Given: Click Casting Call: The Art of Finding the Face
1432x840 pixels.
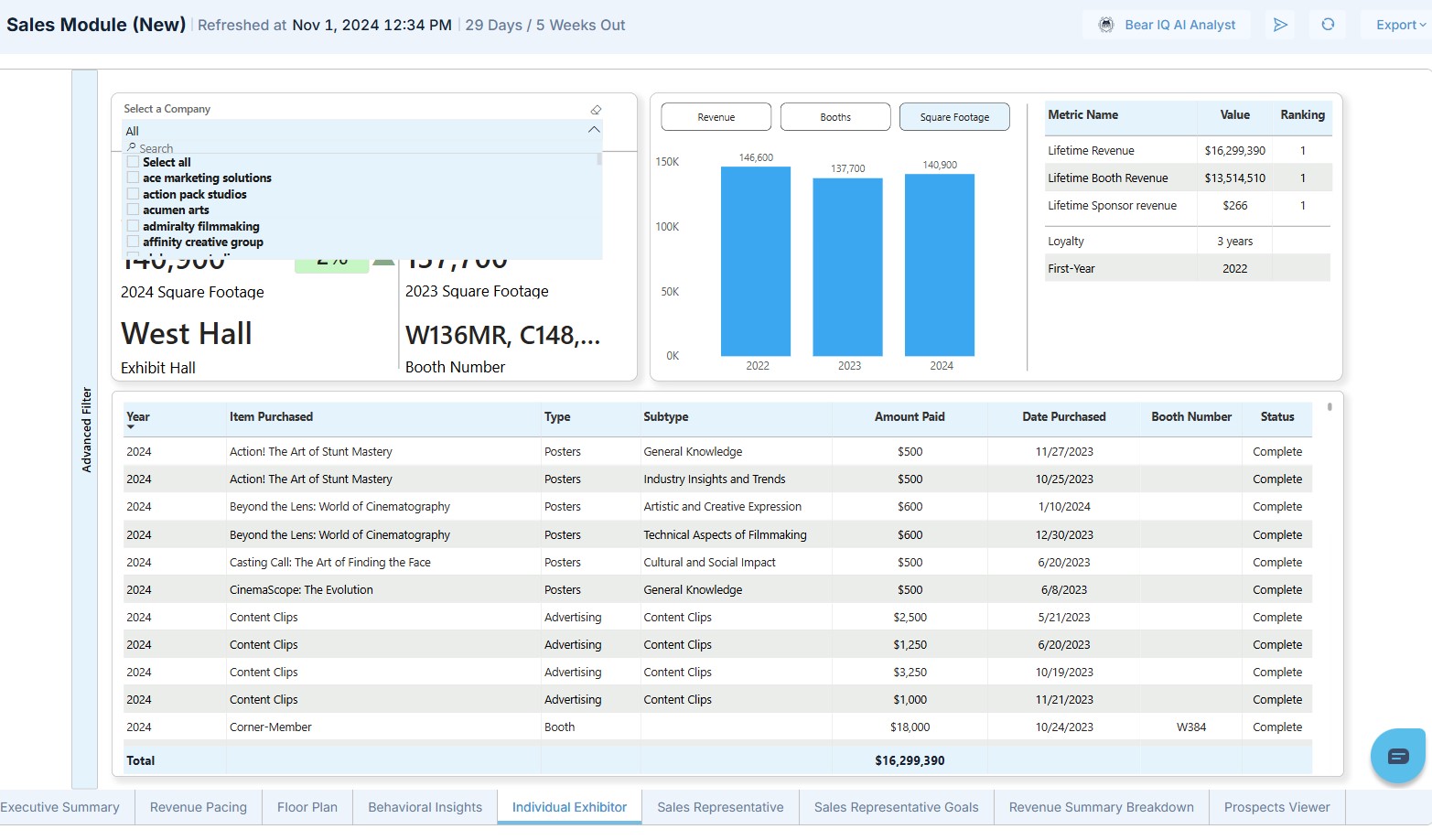Looking at the screenshot, I should tap(329, 563).
